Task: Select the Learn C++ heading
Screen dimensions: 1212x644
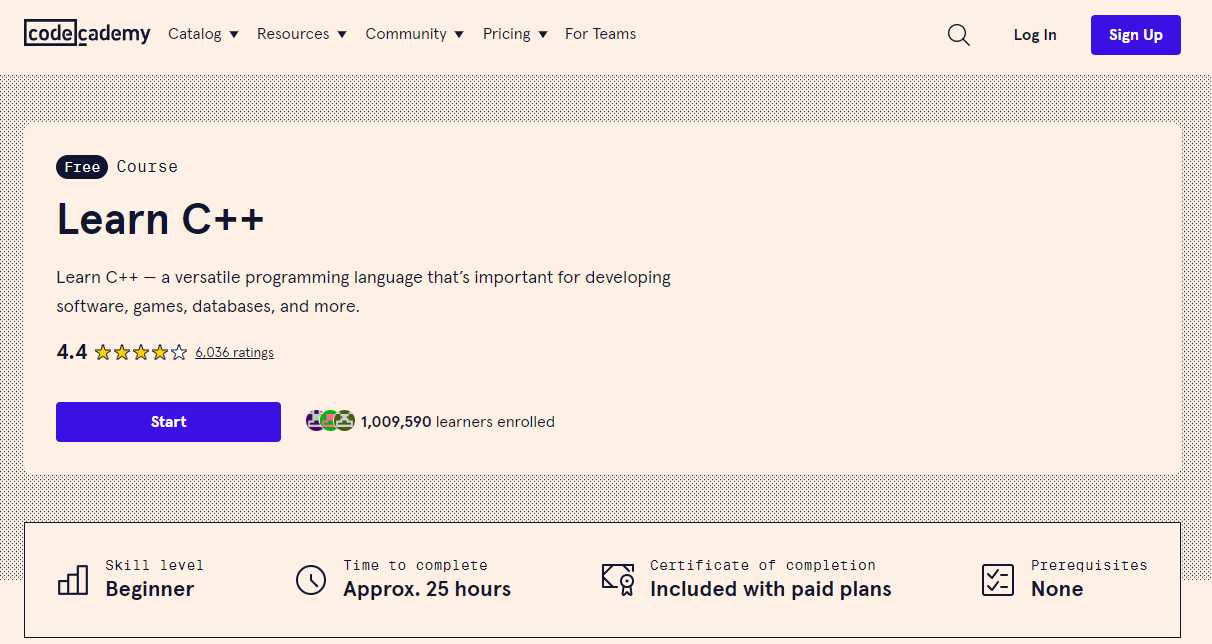Action: pyautogui.click(x=160, y=219)
